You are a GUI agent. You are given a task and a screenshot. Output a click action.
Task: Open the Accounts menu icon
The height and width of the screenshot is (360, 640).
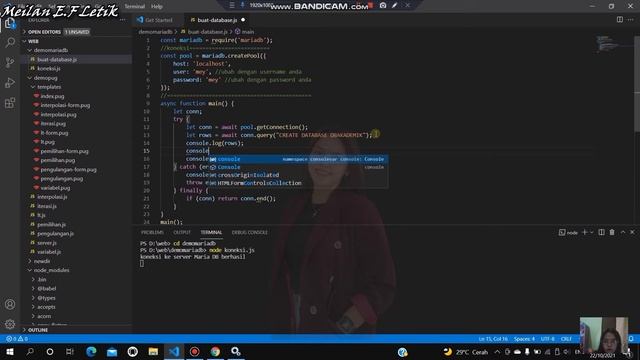10,304
